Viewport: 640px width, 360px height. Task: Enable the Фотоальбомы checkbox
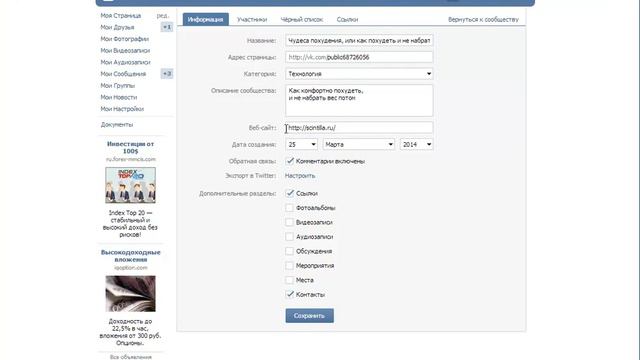pyautogui.click(x=289, y=208)
